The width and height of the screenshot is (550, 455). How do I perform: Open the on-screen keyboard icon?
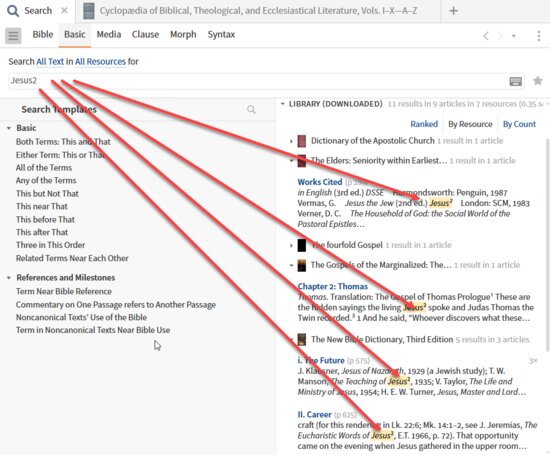click(515, 81)
